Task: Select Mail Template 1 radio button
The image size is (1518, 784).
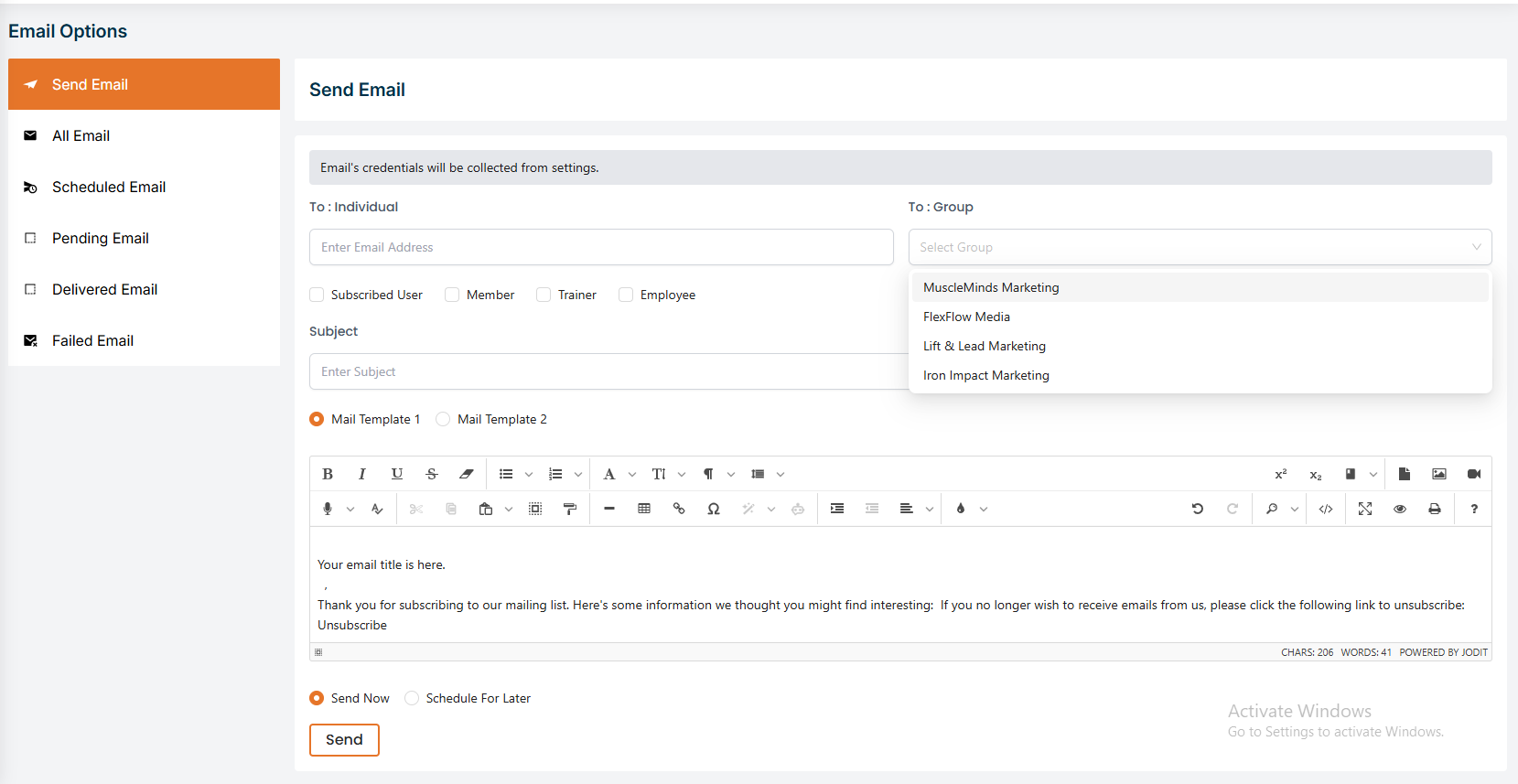Action: 317,419
